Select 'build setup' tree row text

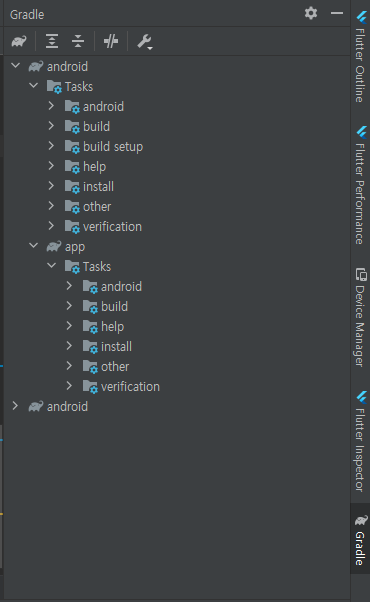113,147
